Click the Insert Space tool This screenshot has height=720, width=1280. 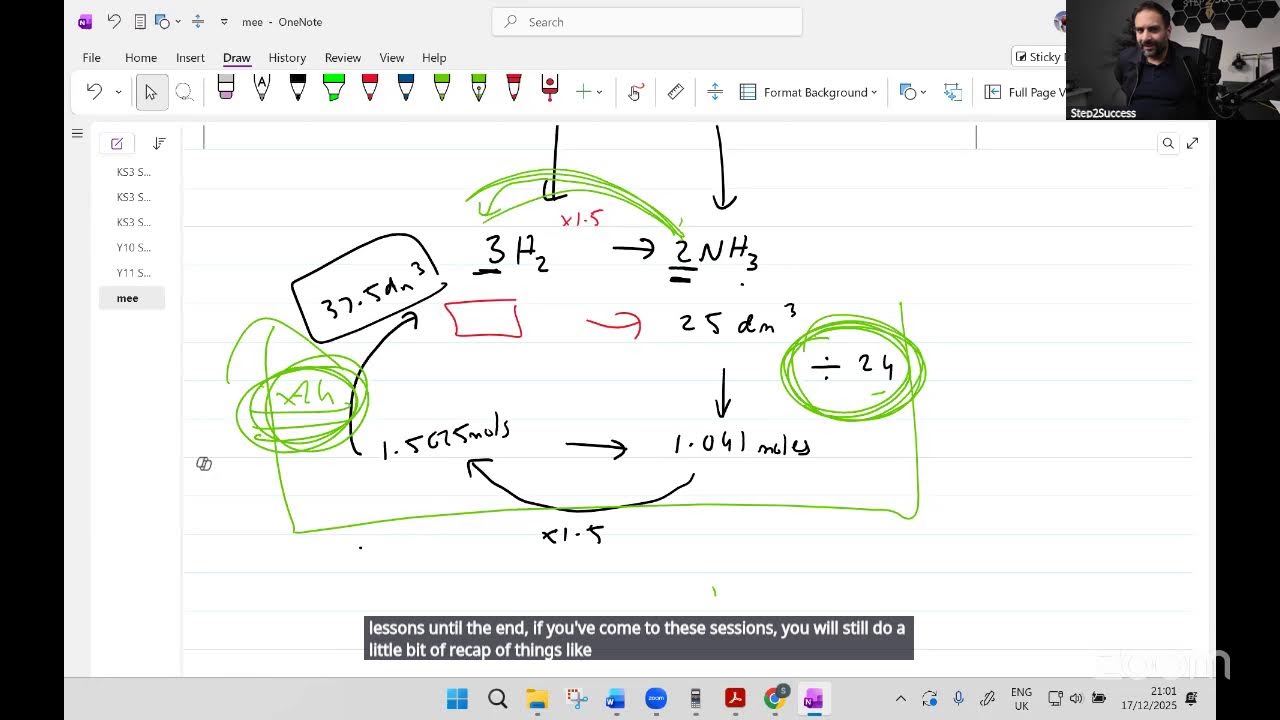tap(715, 92)
